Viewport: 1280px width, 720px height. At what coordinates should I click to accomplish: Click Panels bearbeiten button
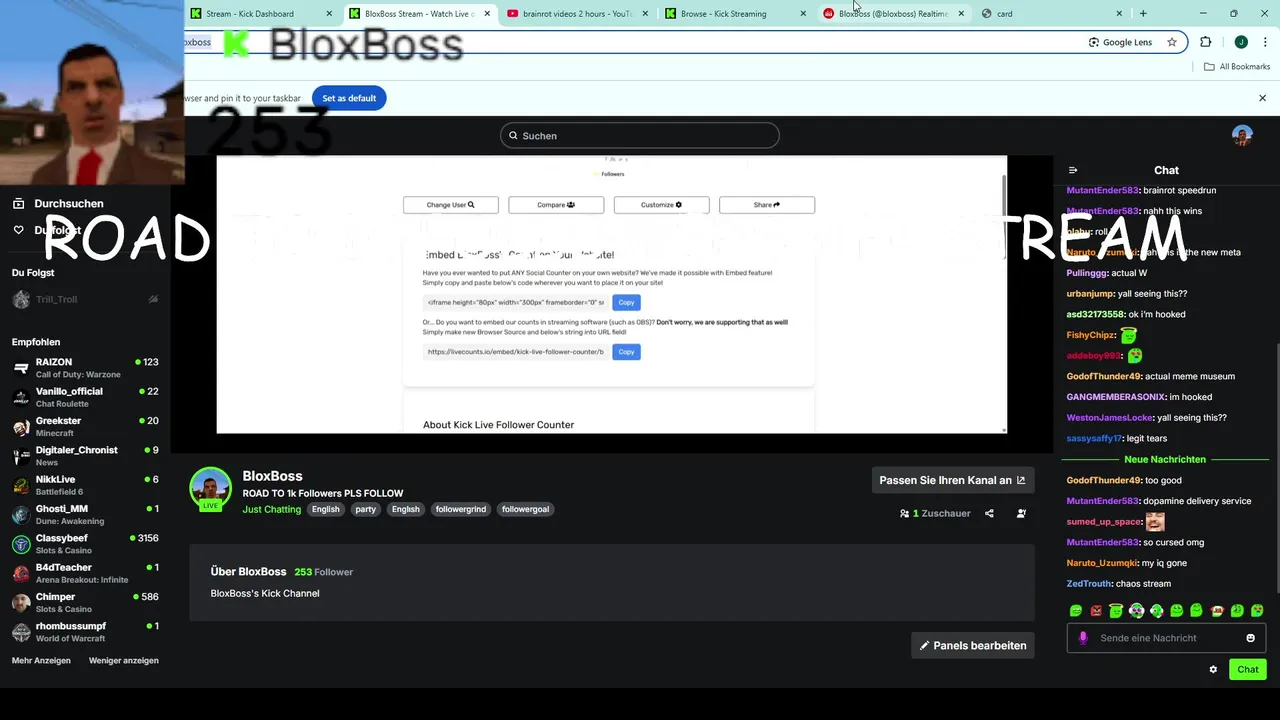click(973, 646)
